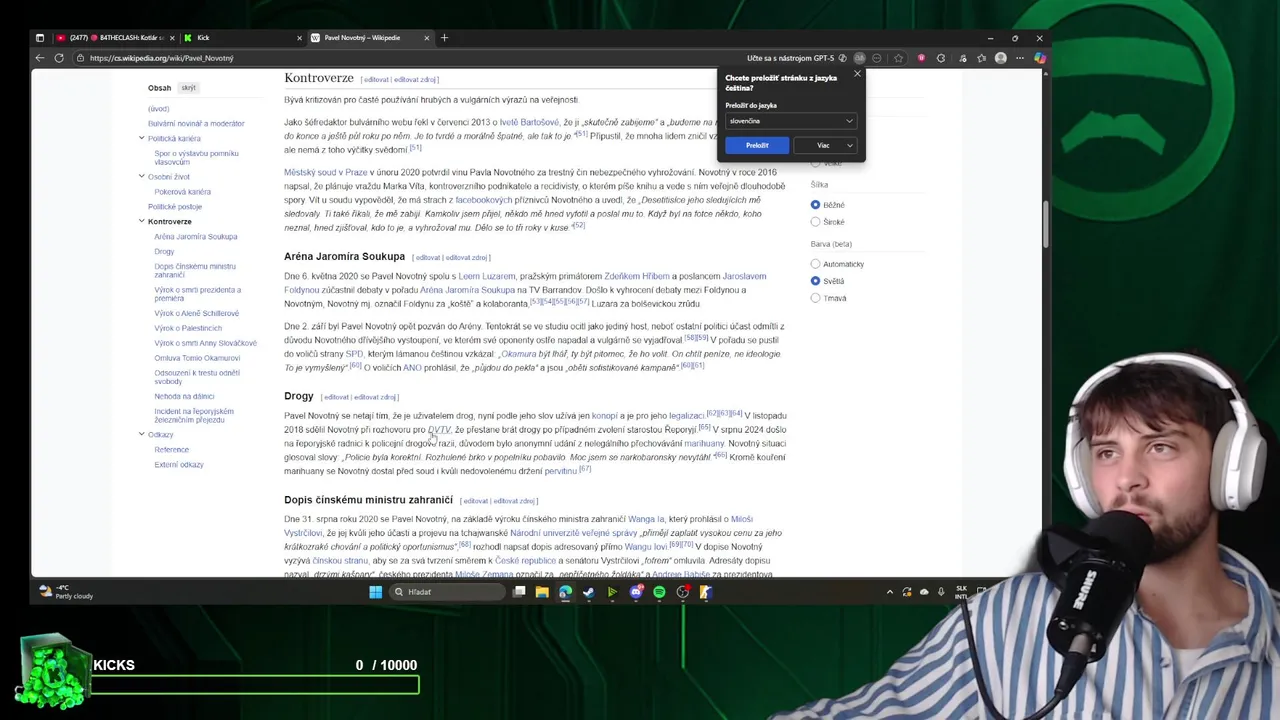1280x720 pixels.
Task: Collapse the Odkazy section arrow
Action: click(142, 434)
